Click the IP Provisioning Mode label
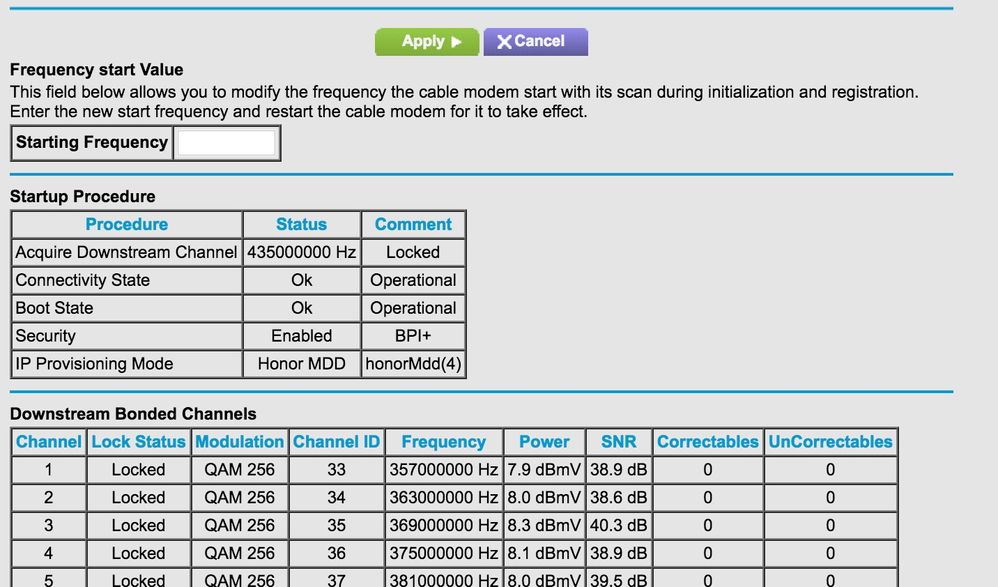This screenshot has height=587, width=998. pyautogui.click(x=94, y=365)
